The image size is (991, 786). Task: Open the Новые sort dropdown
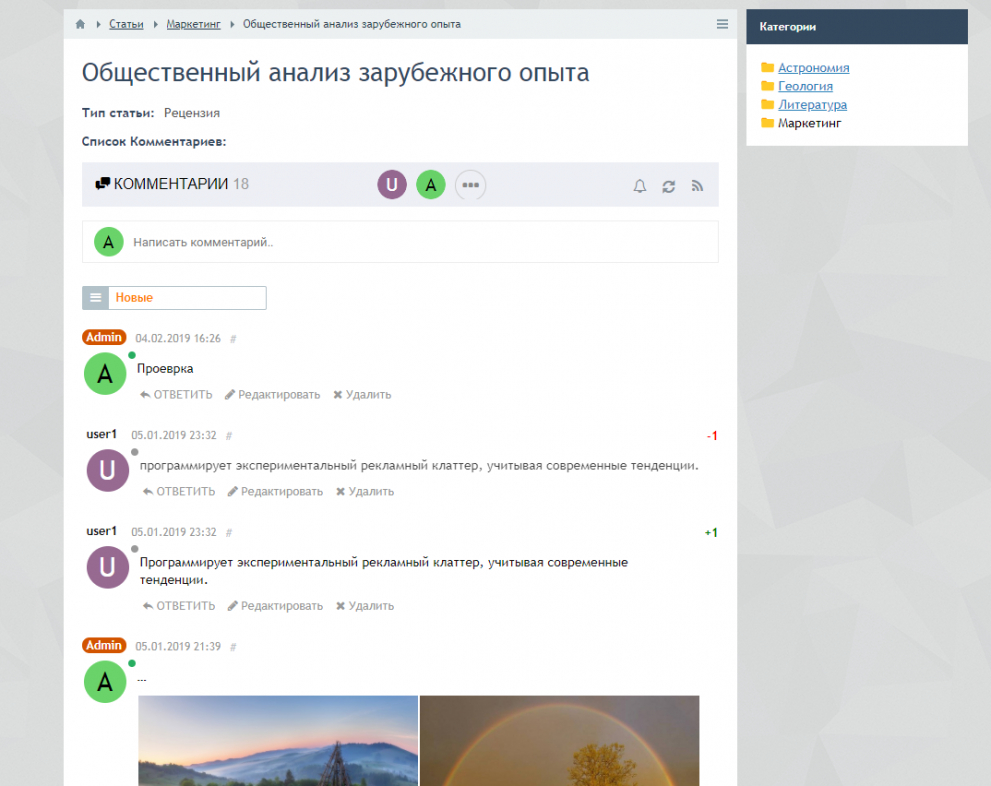pyautogui.click(x=187, y=298)
